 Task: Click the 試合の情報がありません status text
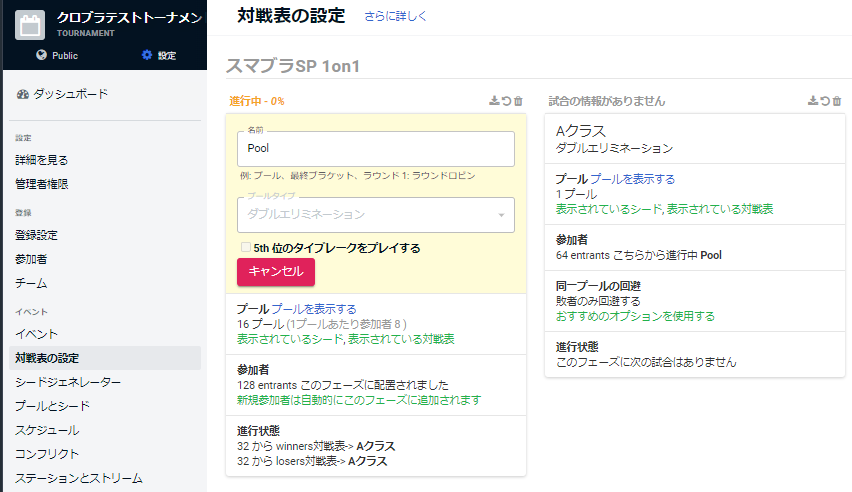pos(606,101)
